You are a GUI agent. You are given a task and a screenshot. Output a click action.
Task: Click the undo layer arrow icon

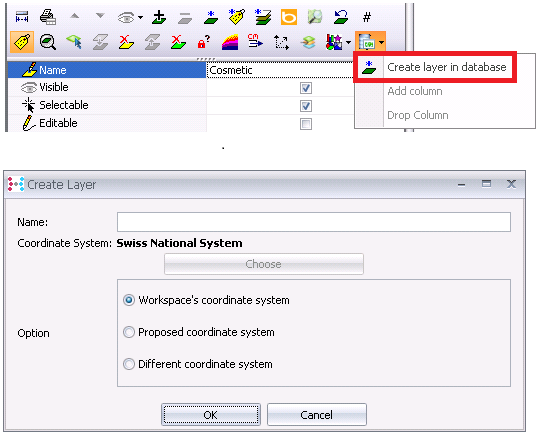pos(341,17)
